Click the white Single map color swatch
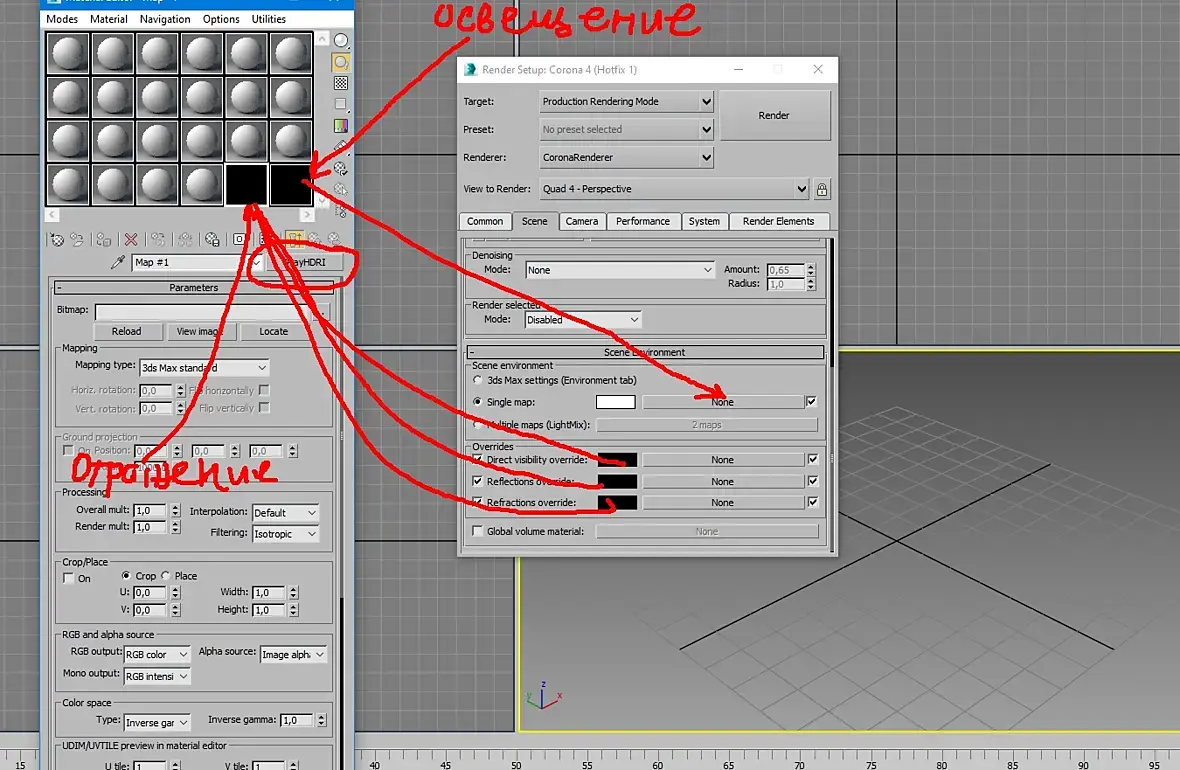This screenshot has height=770, width=1180. (616, 402)
